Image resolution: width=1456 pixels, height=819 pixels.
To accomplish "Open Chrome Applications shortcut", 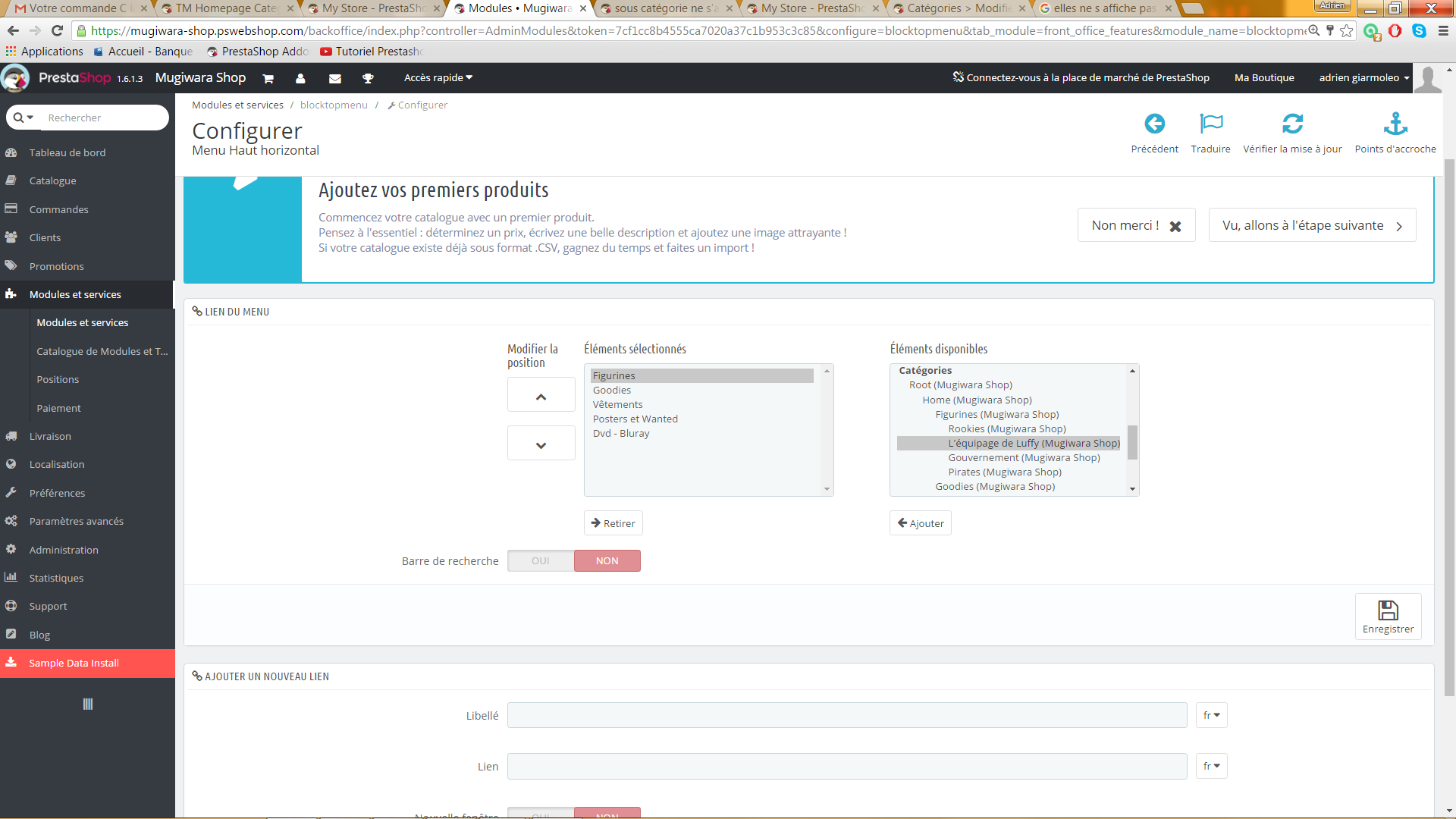I will 44,52.
